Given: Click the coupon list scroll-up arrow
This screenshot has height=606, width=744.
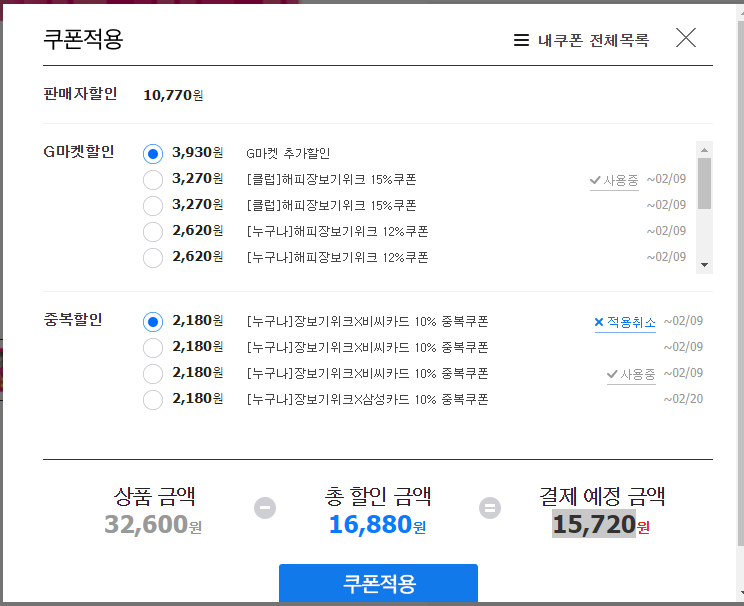Looking at the screenshot, I should [x=705, y=149].
